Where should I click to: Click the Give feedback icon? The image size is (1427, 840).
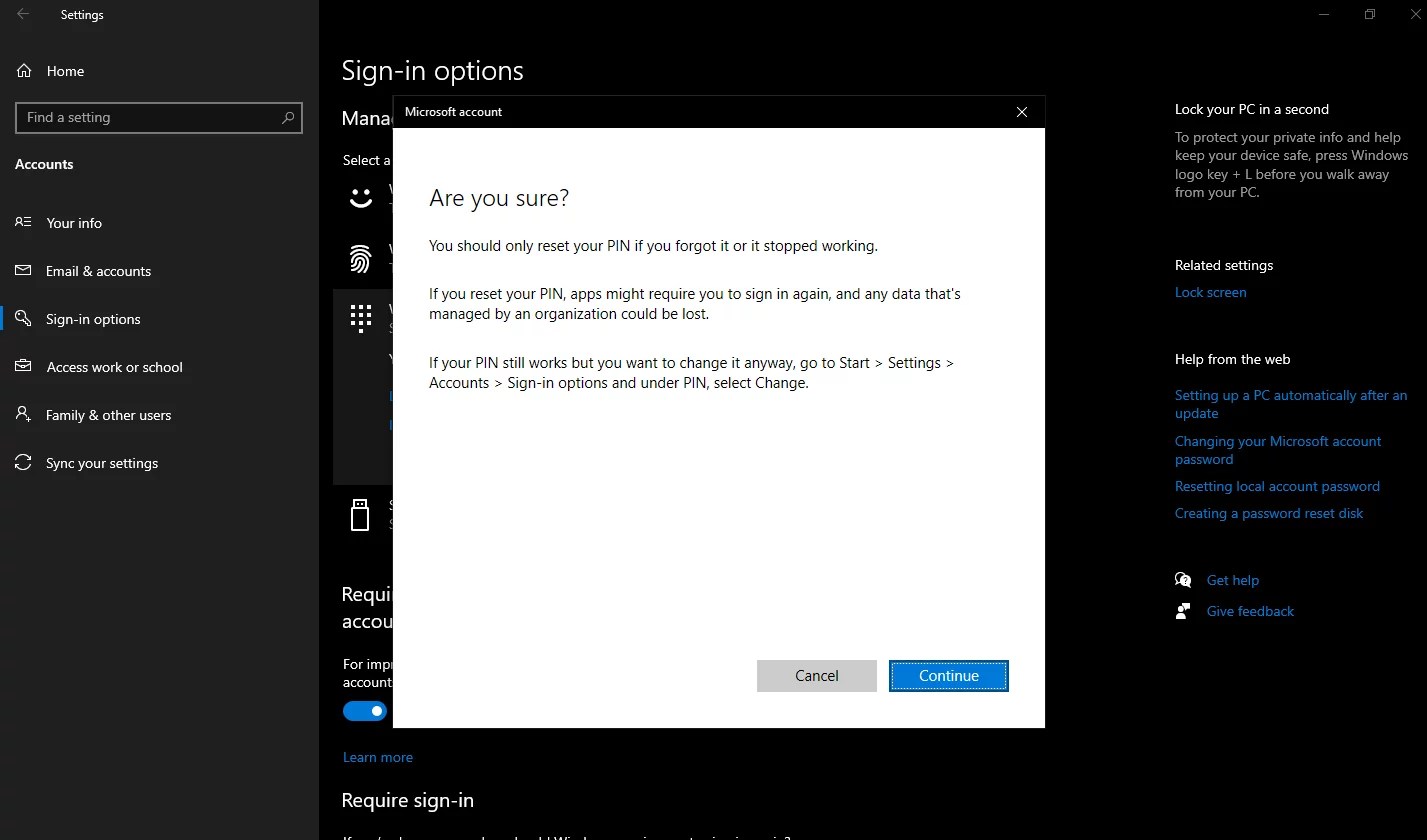1182,610
